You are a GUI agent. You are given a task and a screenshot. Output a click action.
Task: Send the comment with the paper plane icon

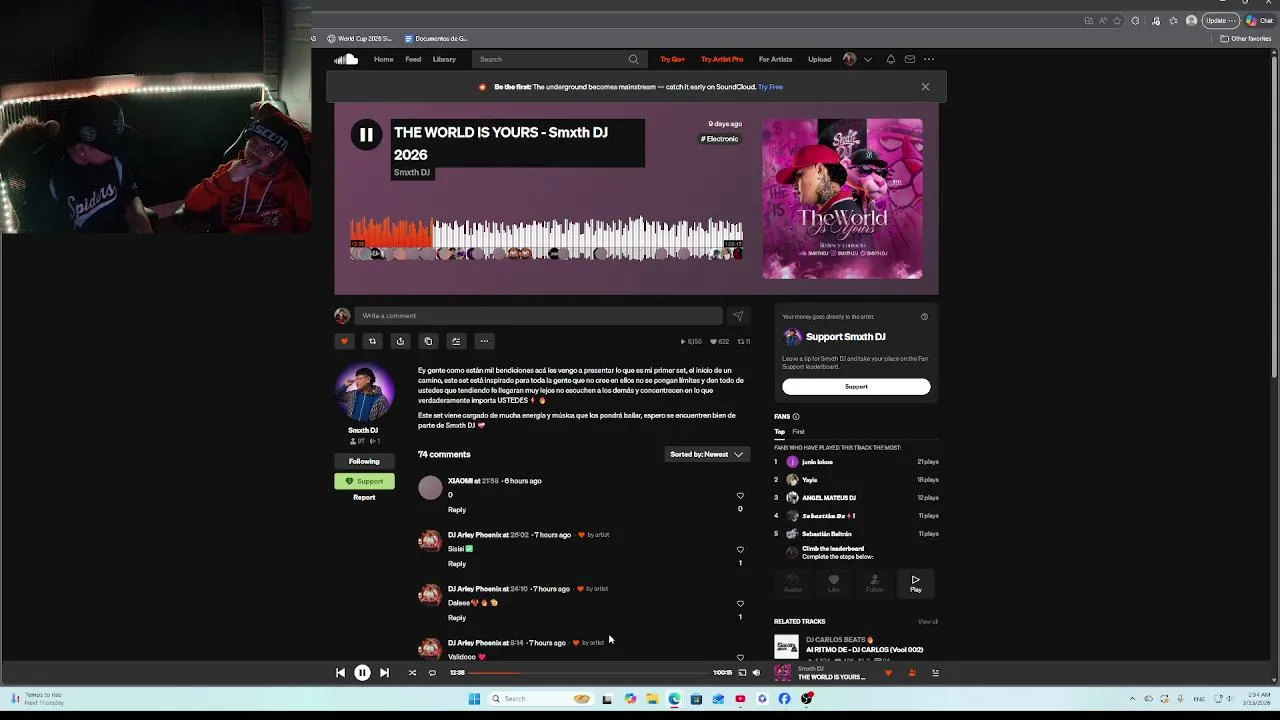pyautogui.click(x=738, y=316)
